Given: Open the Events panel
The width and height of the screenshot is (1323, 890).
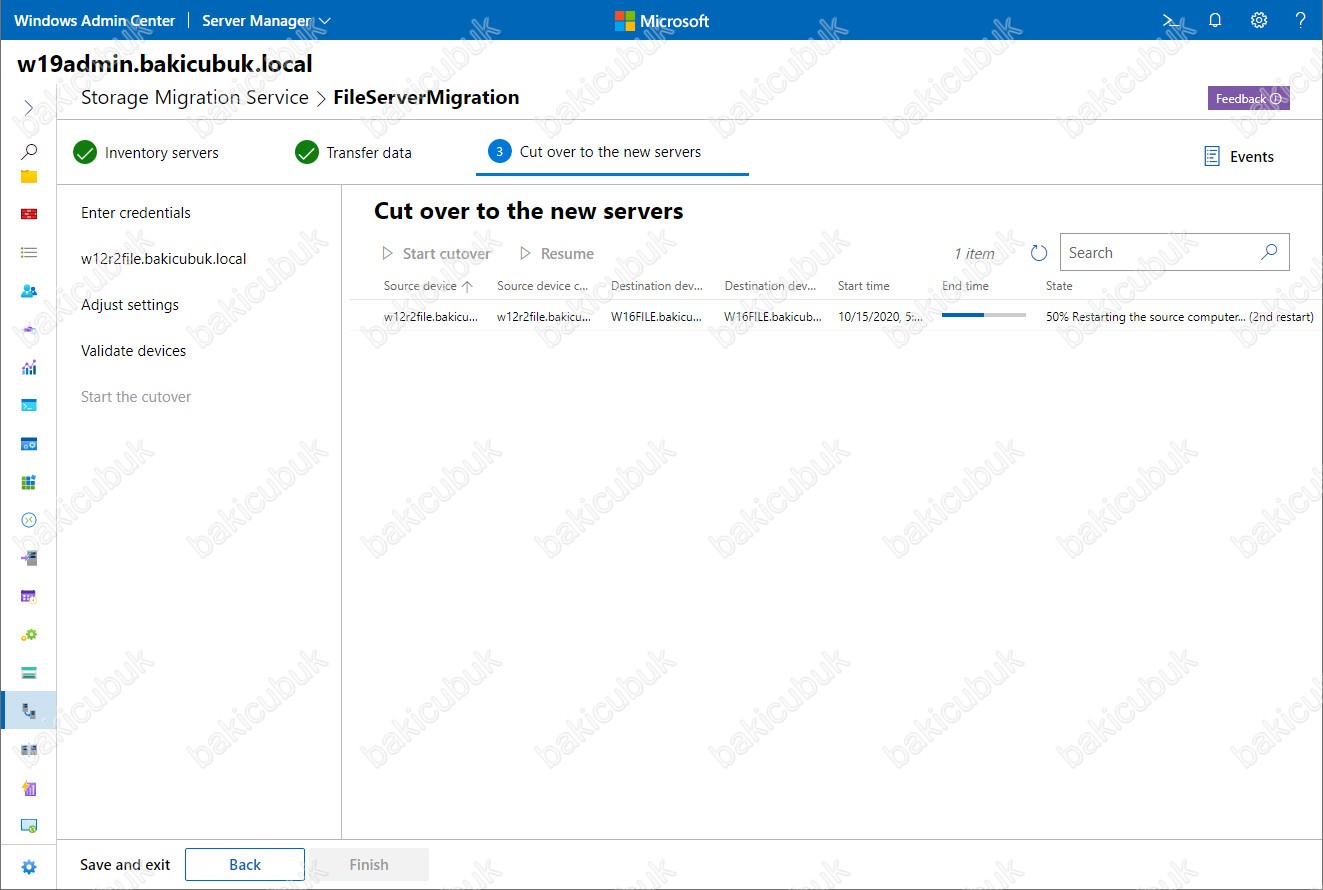Looking at the screenshot, I should (x=1239, y=157).
